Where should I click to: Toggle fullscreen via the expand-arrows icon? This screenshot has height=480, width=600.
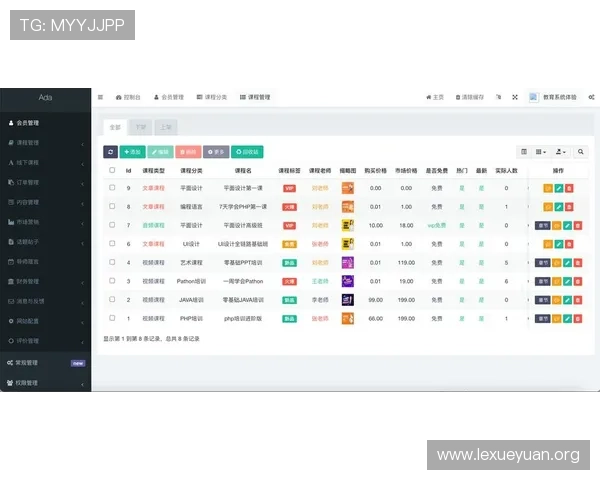point(515,97)
